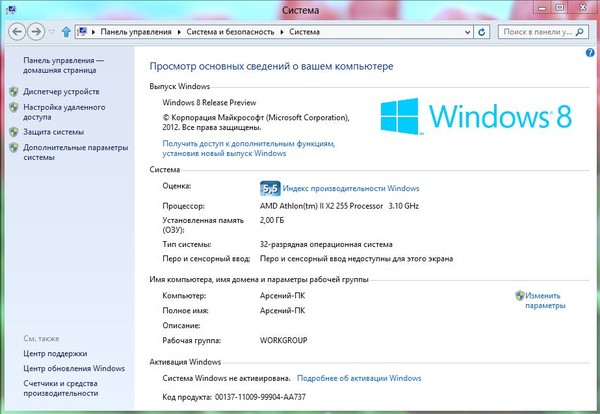Viewport: 600px width, 414px height.
Task: Click shield icon beside 'Настройка удаленного доступа'
Action: 14,107
